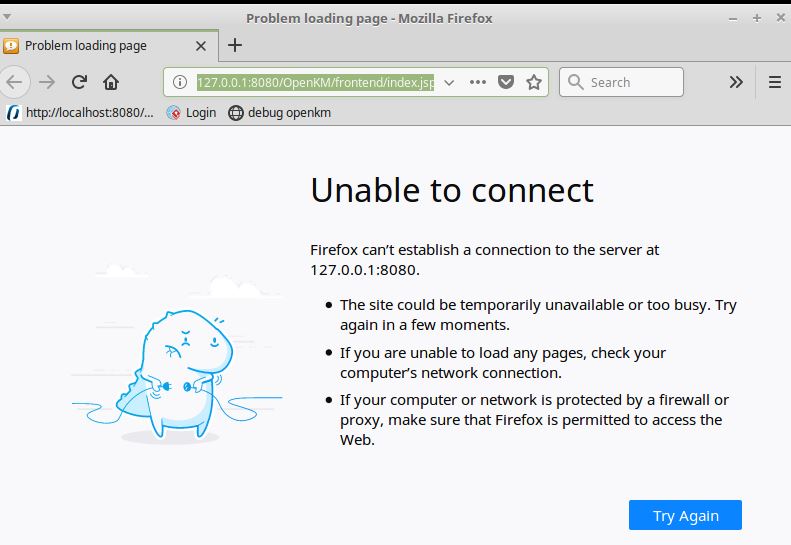This screenshot has height=545, width=791.
Task: Open the Firefox hamburger menu
Action: (774, 82)
